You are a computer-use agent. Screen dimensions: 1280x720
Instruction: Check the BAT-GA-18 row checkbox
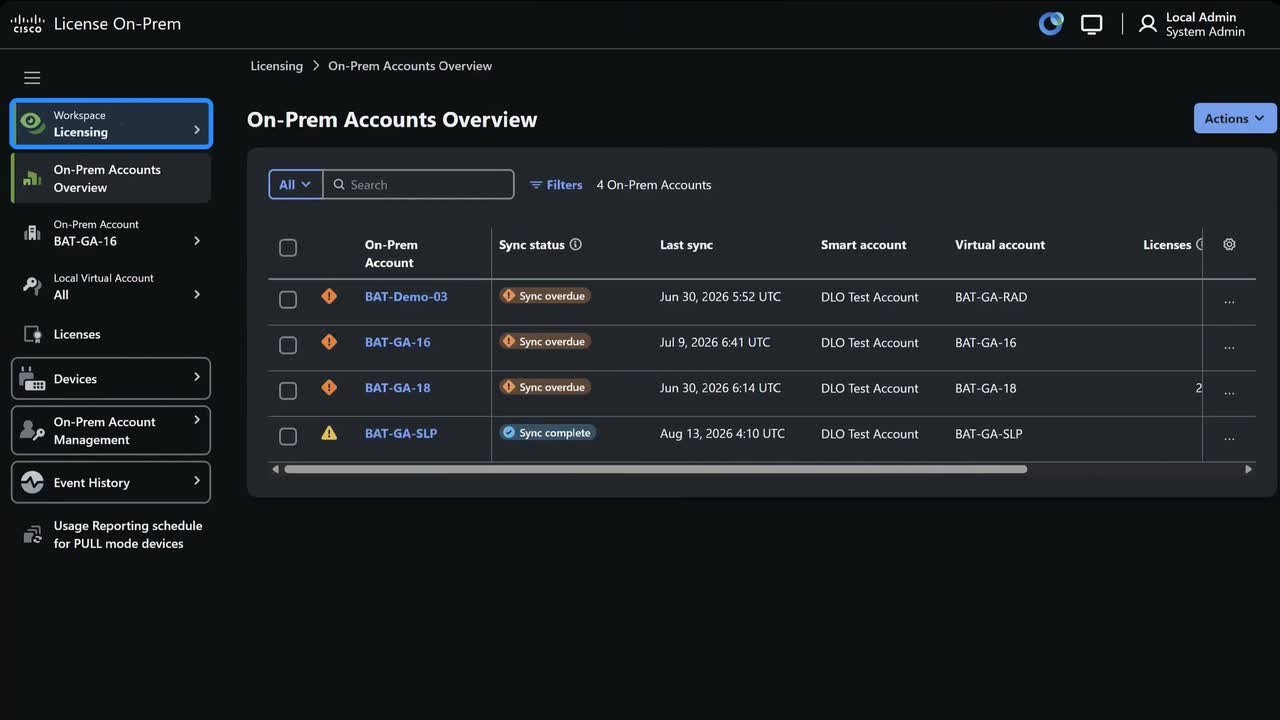[x=288, y=391]
